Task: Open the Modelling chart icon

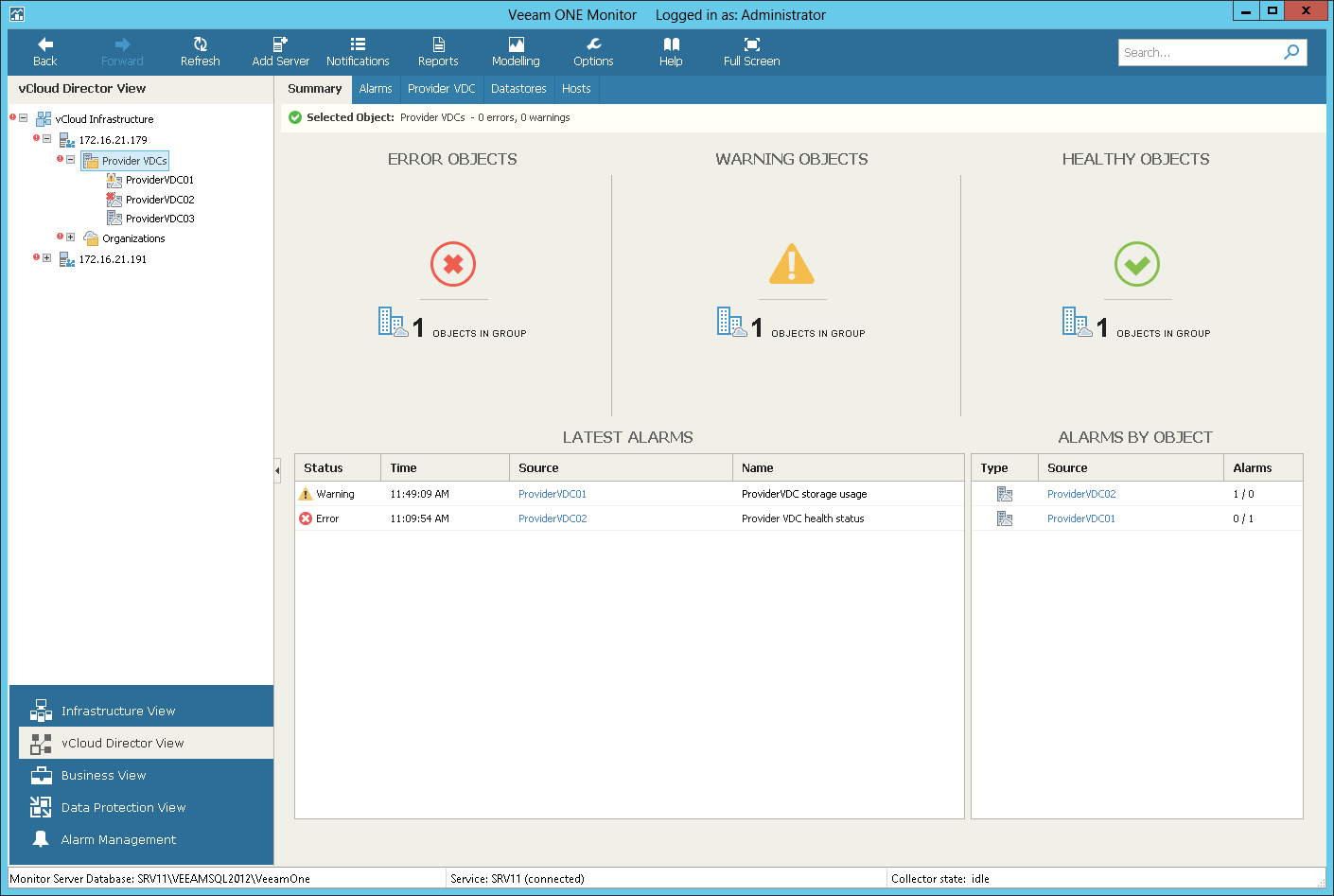Action: 516,44
